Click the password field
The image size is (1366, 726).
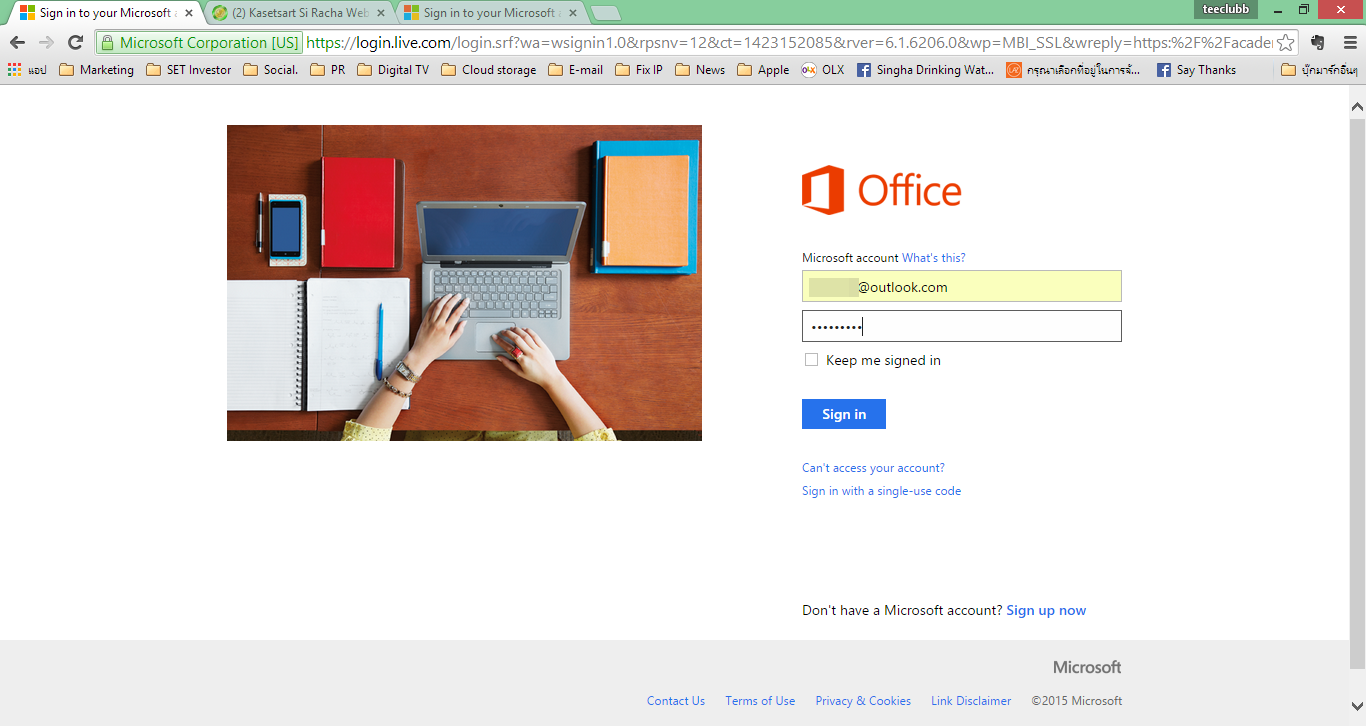[962, 326]
